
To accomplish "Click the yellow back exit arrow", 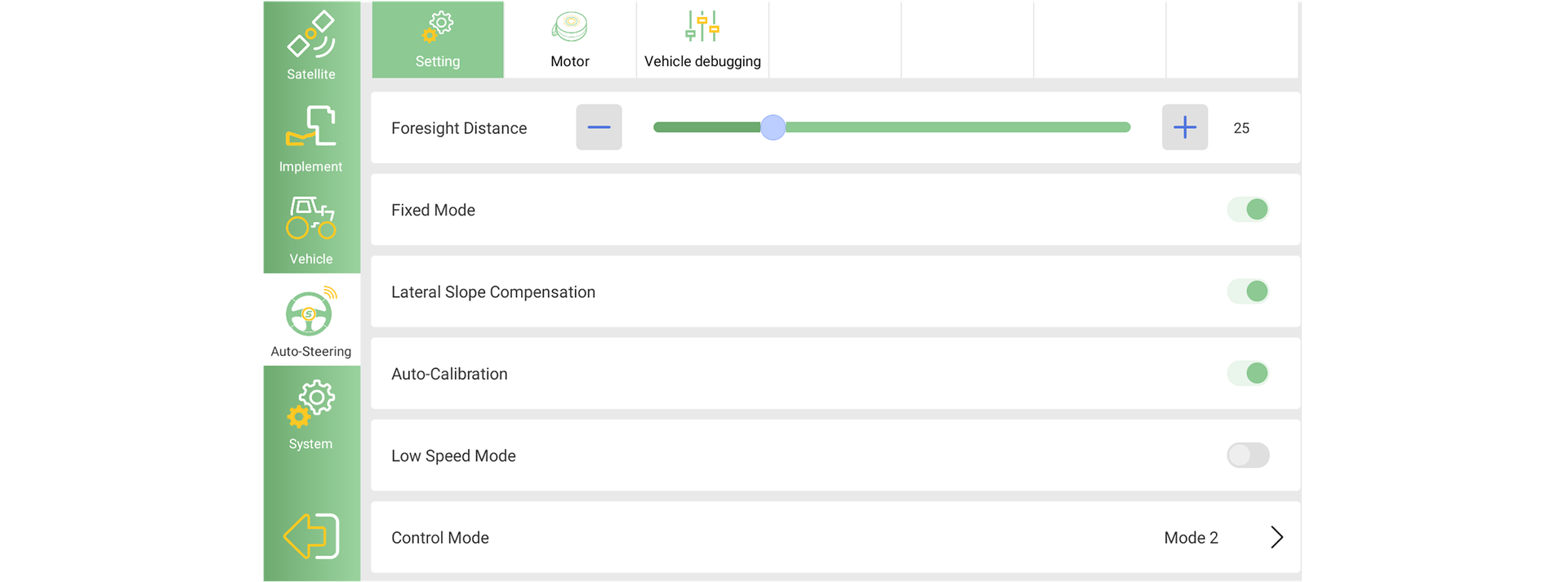I will [x=311, y=536].
